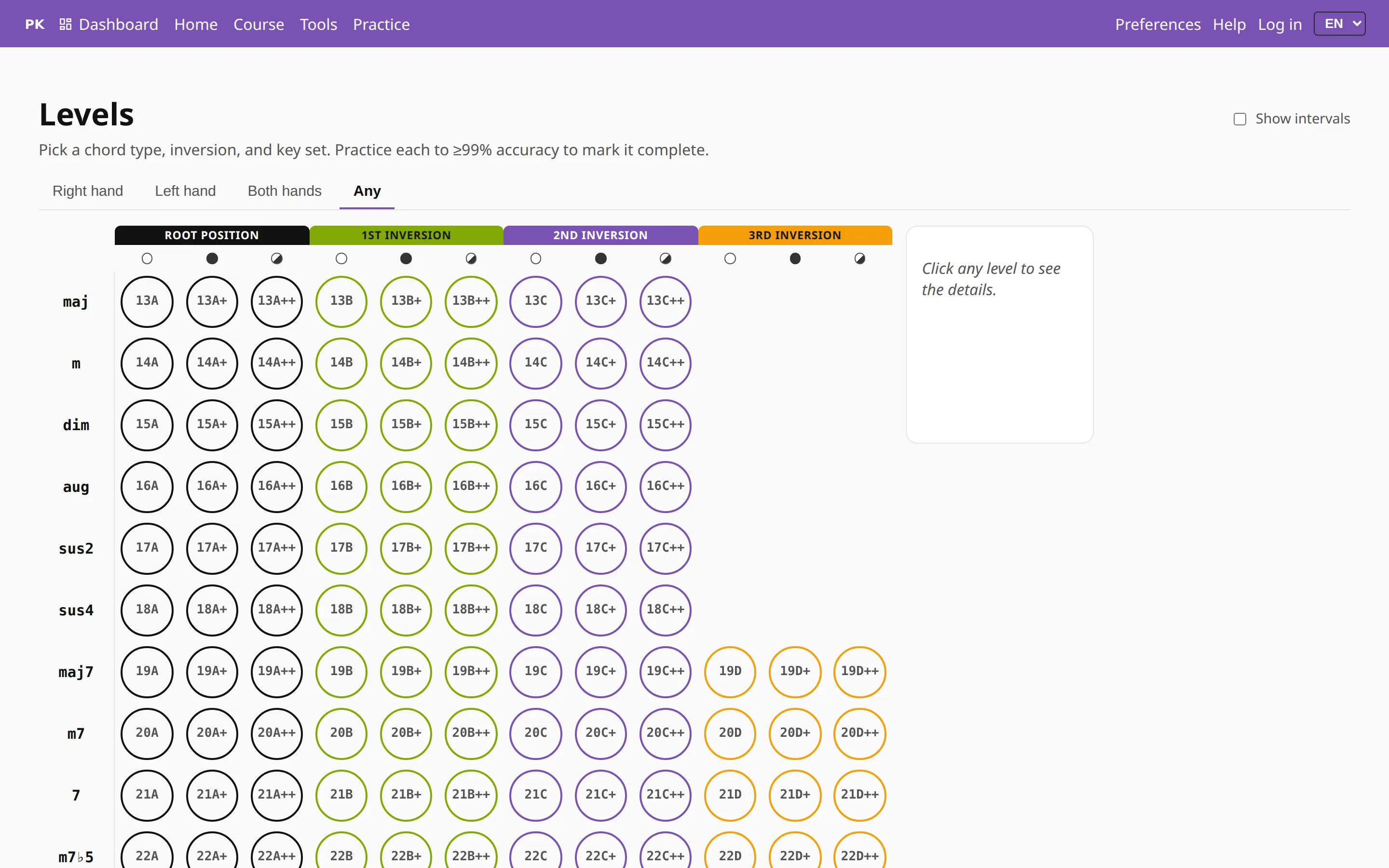
Task: Click the aug row label
Action: [76, 487]
